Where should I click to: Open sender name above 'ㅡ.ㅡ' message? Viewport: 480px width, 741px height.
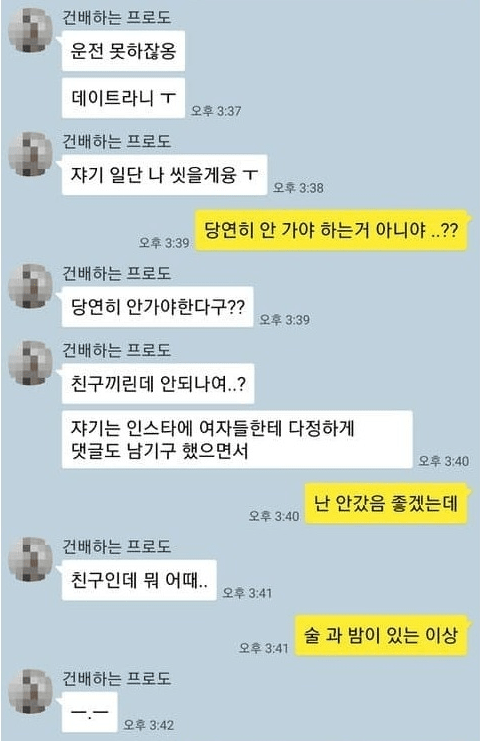pos(117,679)
